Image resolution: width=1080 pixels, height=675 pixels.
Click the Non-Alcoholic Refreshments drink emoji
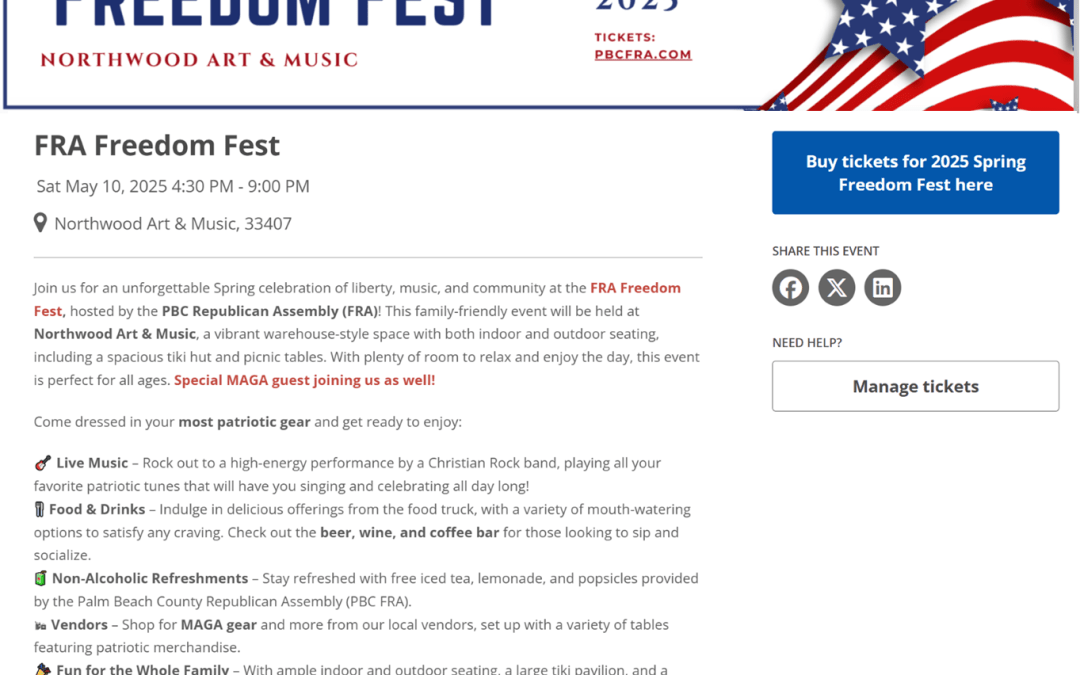click(41, 578)
